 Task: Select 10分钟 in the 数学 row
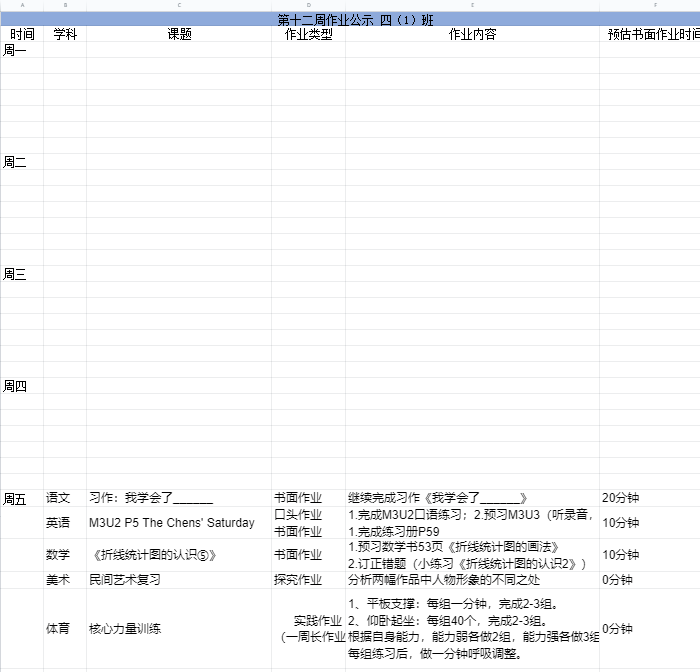point(650,555)
